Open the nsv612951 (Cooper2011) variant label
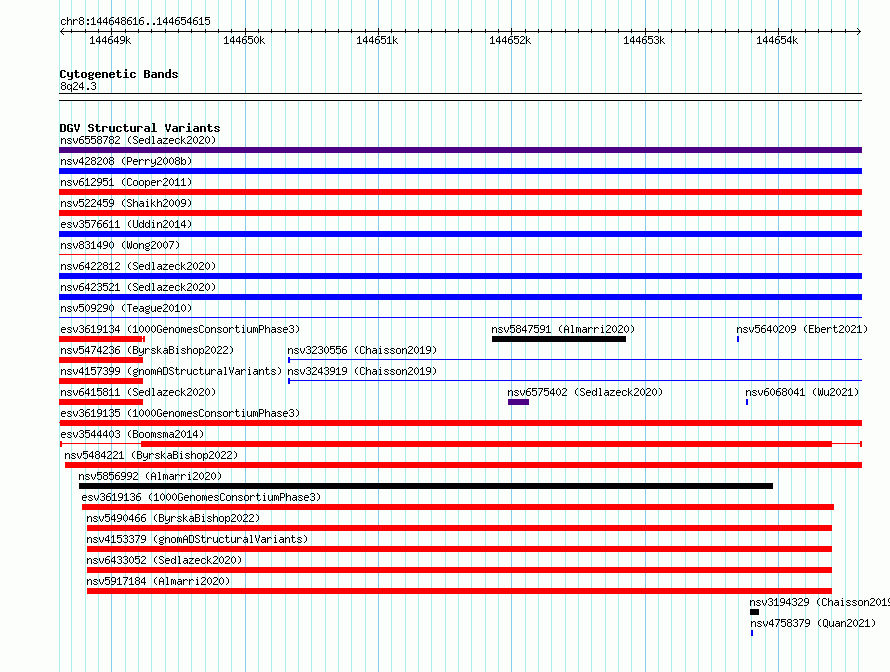This screenshot has width=890, height=672. pyautogui.click(x=126, y=182)
